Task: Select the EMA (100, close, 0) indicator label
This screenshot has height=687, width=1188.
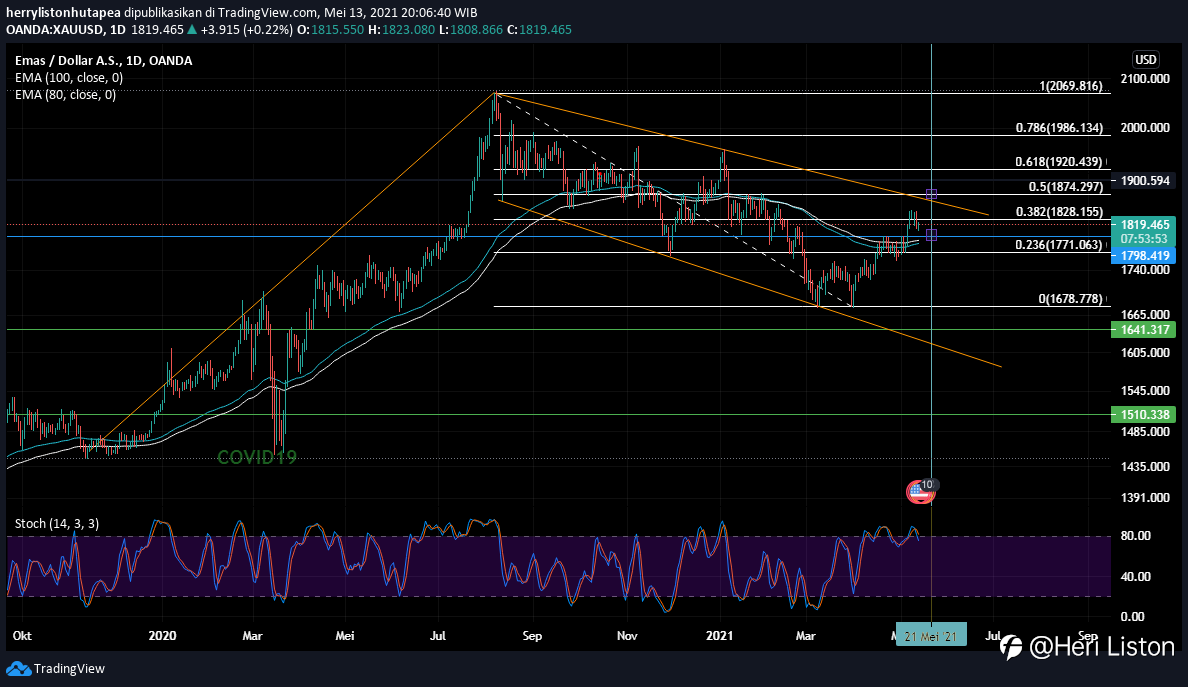Action: (x=69, y=77)
